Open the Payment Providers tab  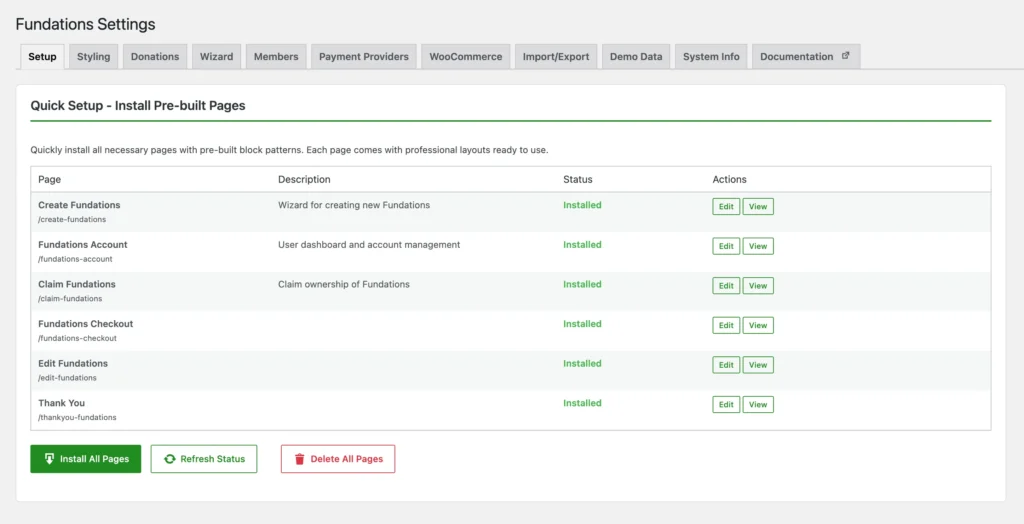(x=364, y=56)
